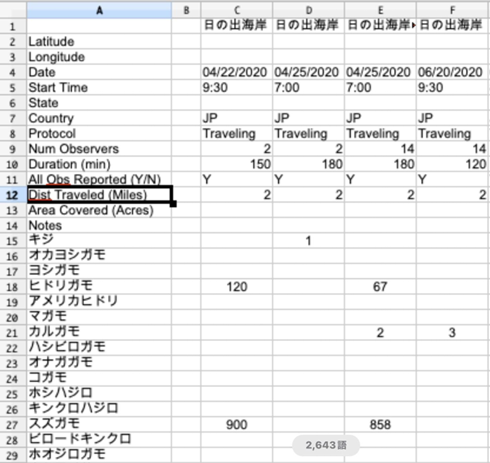Select row 12 header

pos(13,195)
